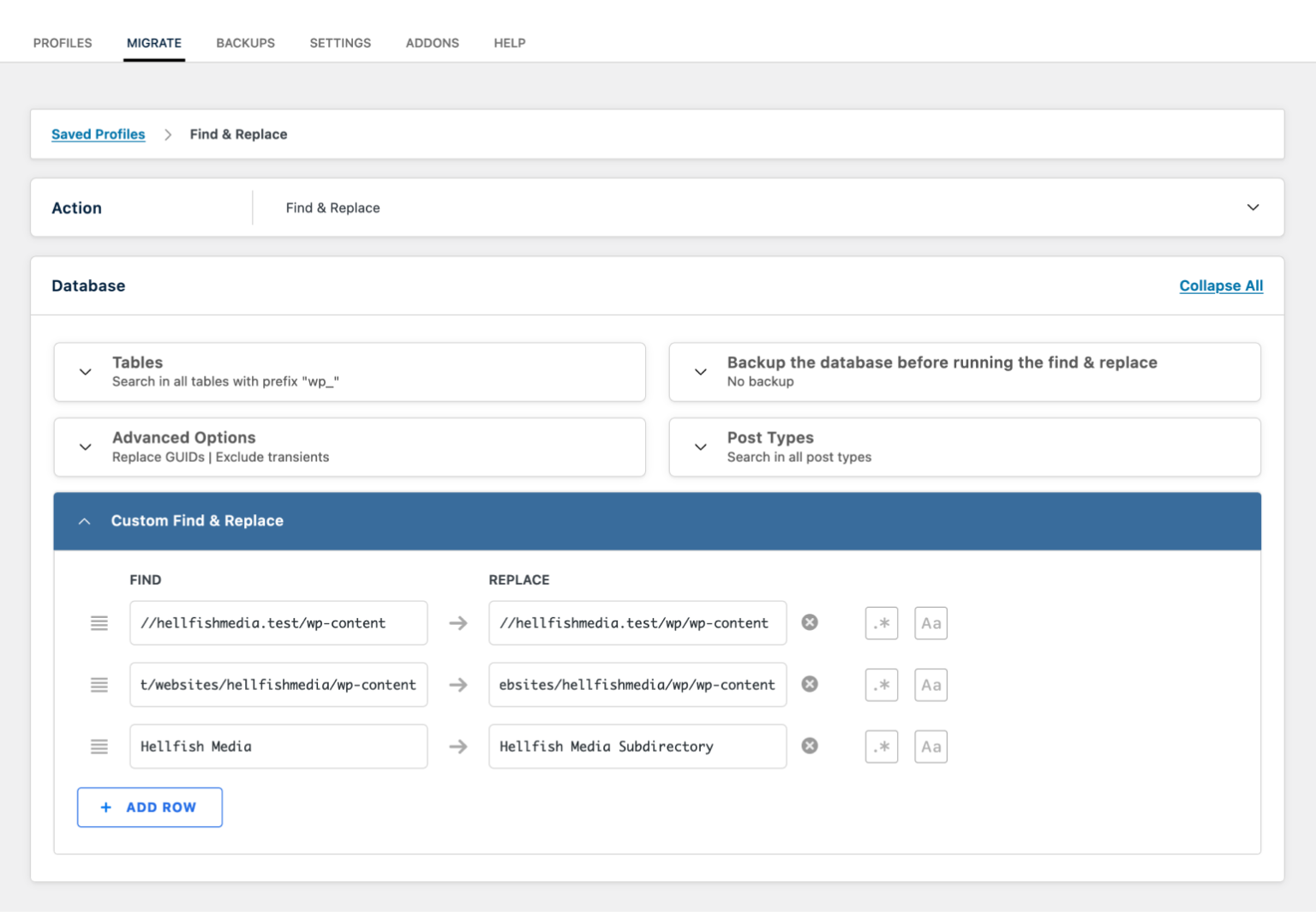The width and height of the screenshot is (1316, 912).
Task: Remove the "Hellfish Media" row
Action: coord(810,746)
